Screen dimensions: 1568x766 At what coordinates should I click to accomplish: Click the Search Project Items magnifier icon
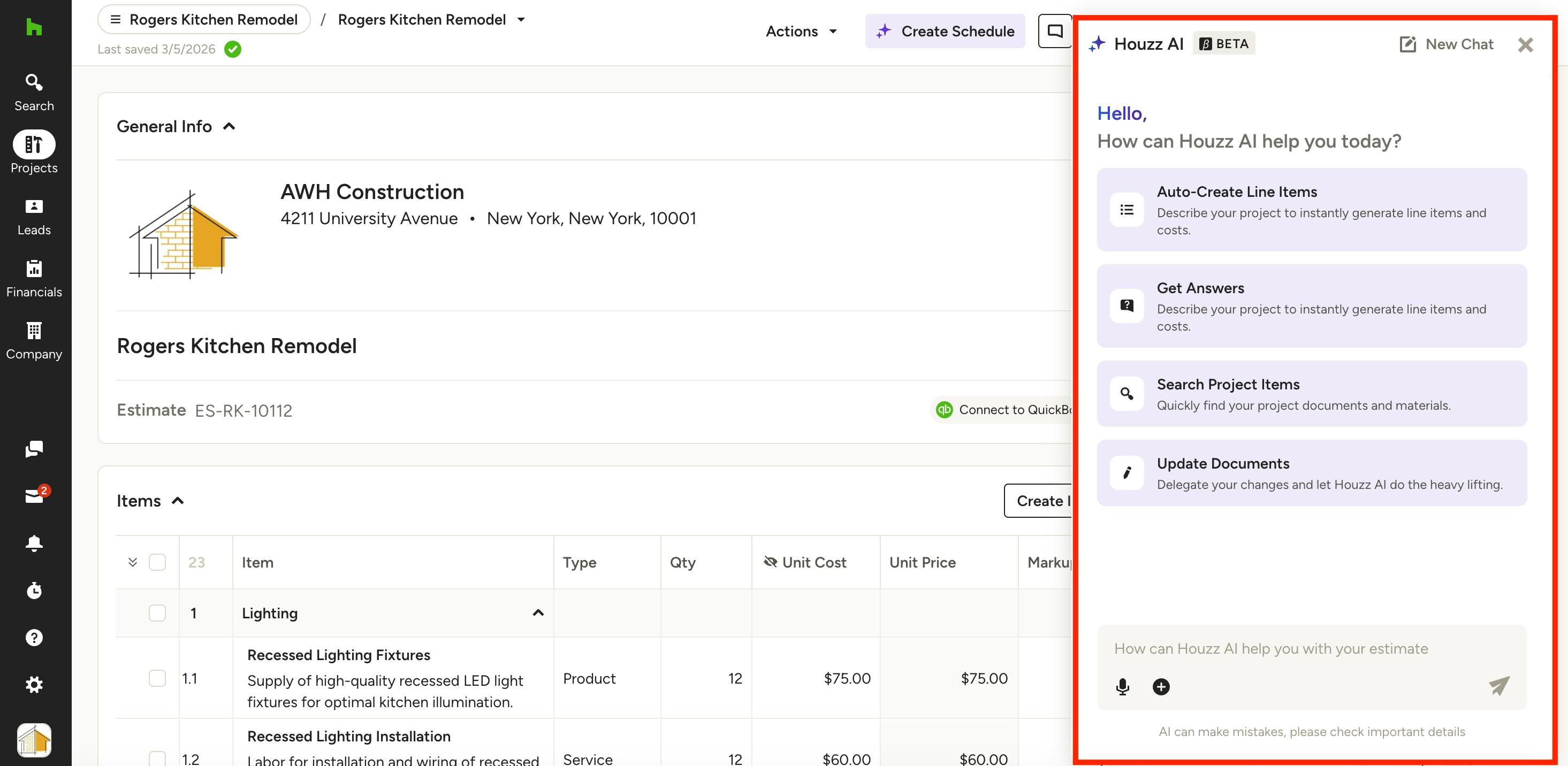pos(1126,394)
